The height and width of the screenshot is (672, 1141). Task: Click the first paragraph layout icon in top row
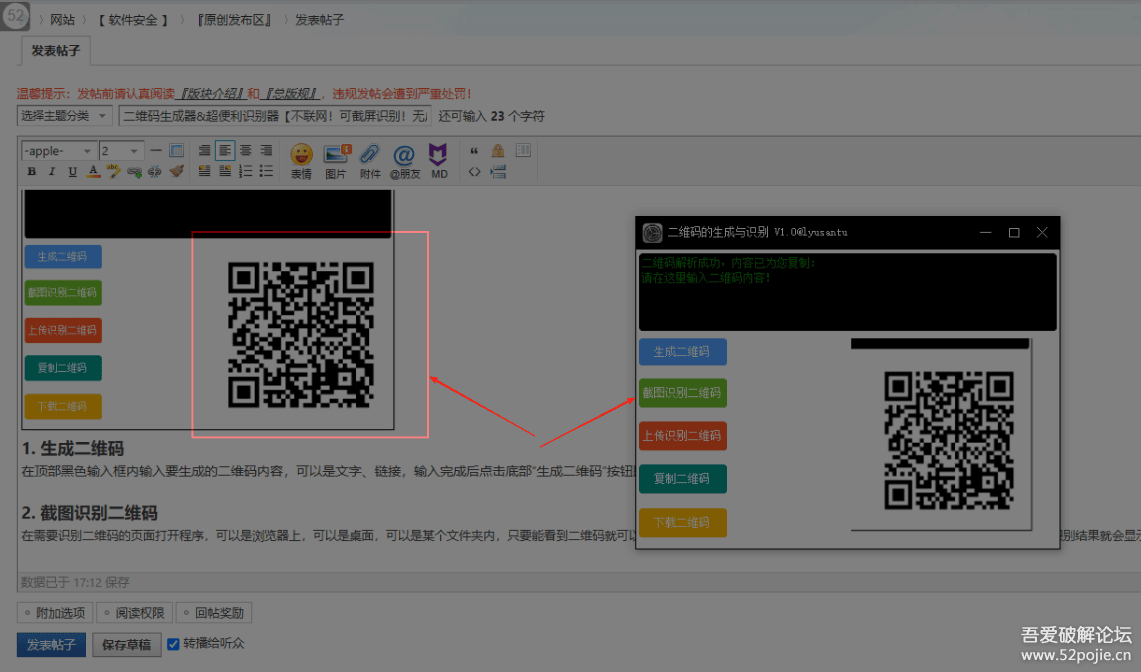click(x=204, y=151)
